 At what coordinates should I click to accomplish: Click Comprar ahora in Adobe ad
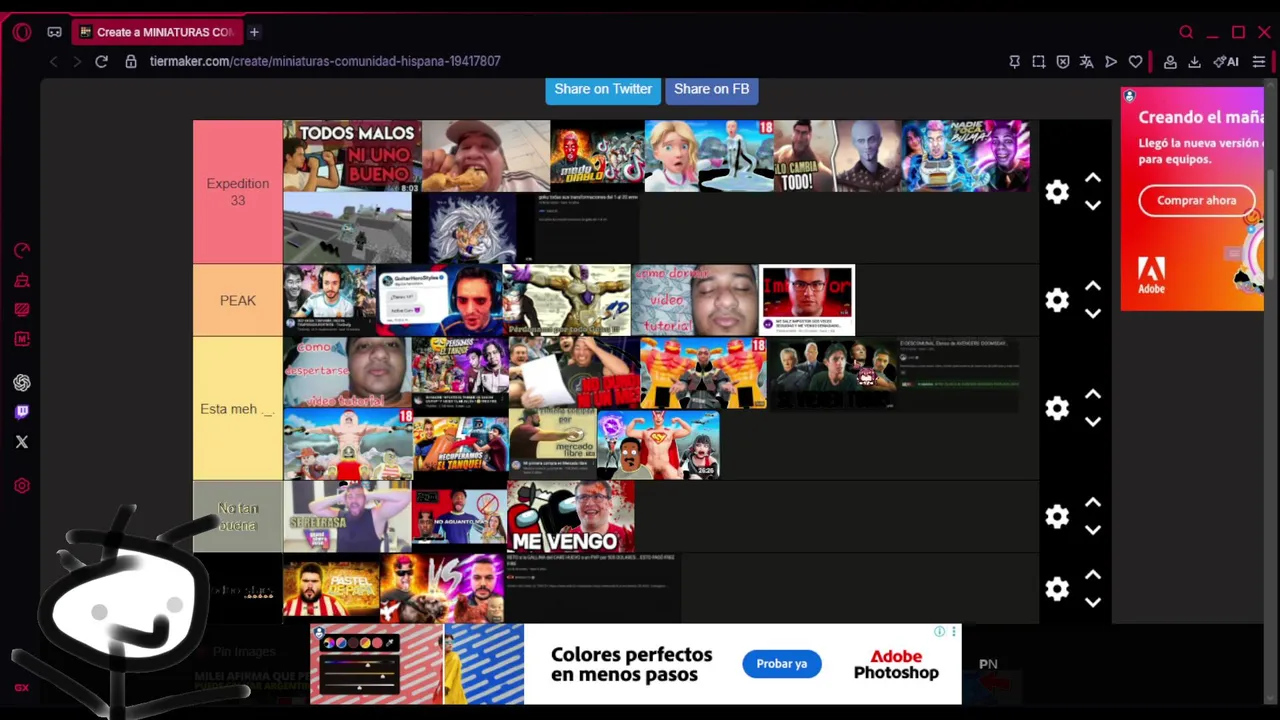(1196, 200)
